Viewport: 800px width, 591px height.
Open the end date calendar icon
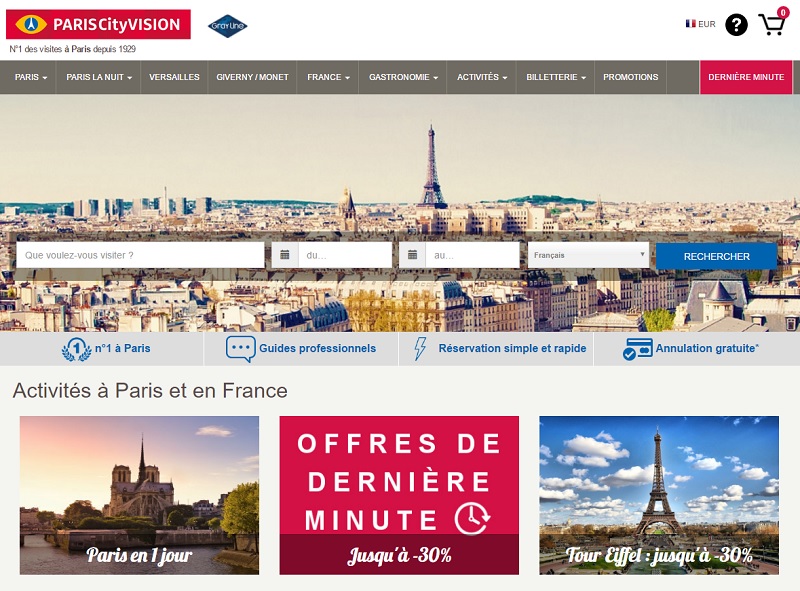point(412,255)
